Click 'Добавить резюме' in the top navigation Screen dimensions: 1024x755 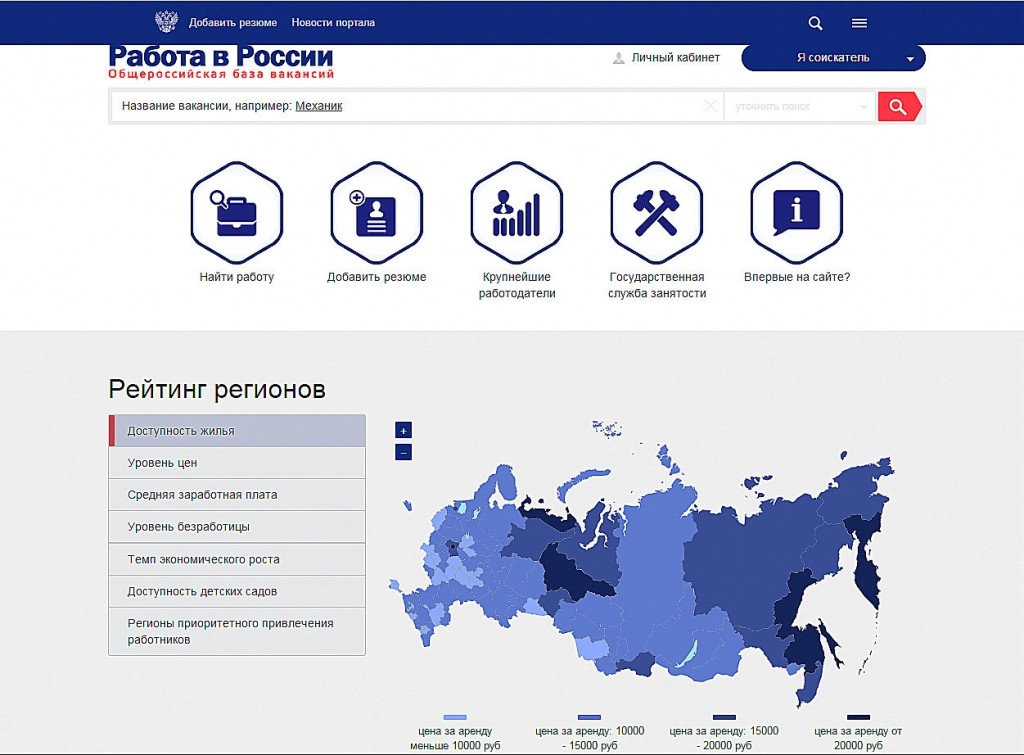coord(233,22)
